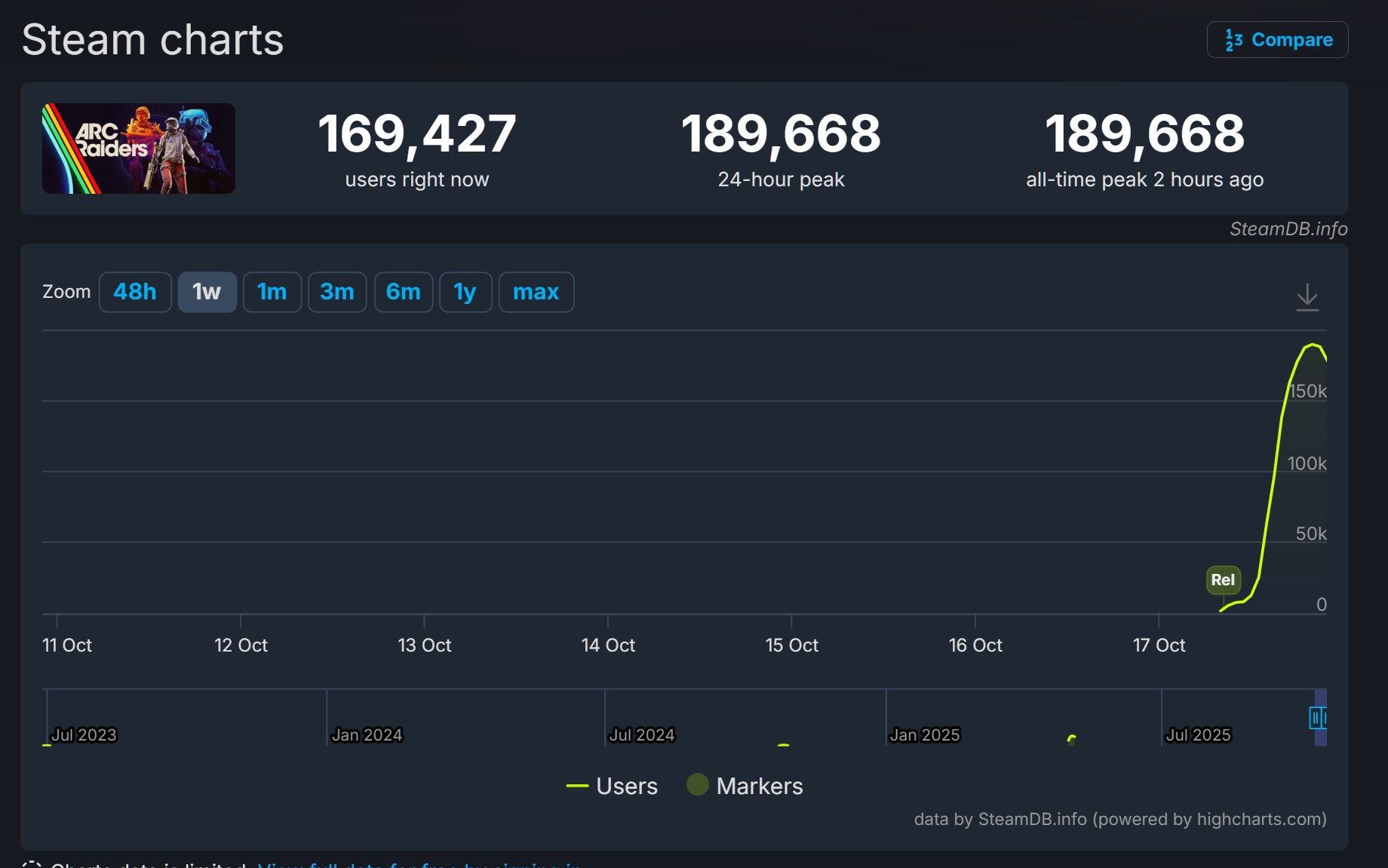Select the 6m zoom range

pos(403,292)
